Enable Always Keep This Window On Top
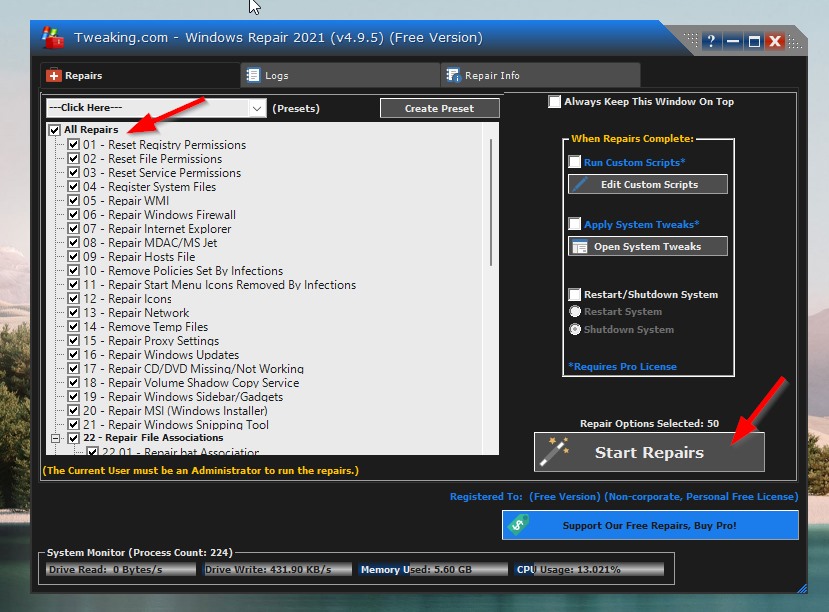 [554, 101]
